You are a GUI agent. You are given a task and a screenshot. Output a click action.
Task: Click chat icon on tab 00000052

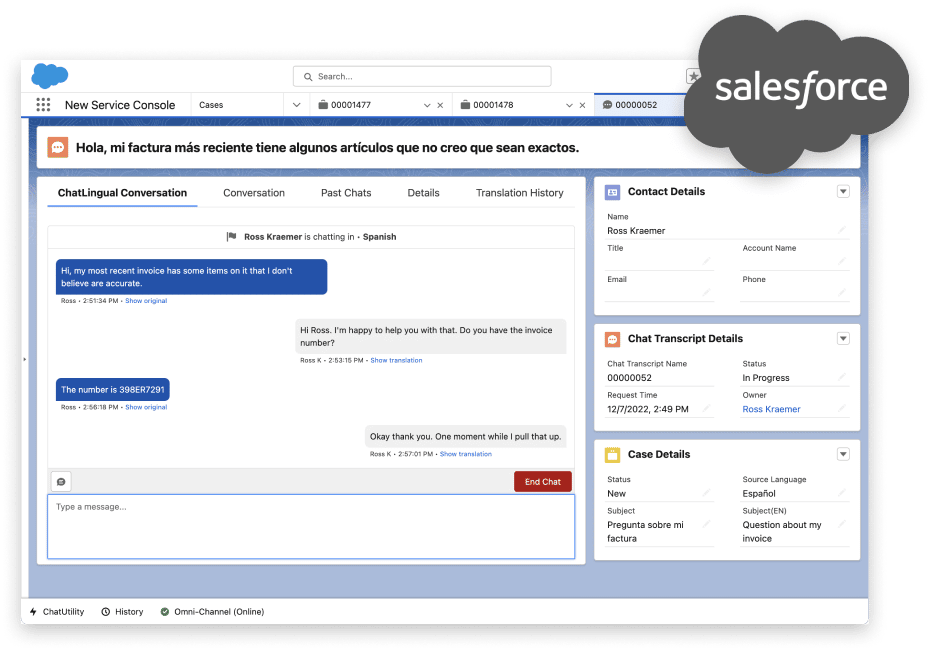click(x=607, y=105)
